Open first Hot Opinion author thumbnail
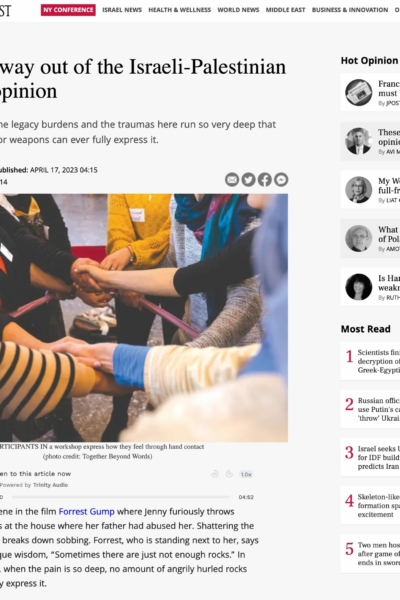The image size is (400, 600). point(359,93)
